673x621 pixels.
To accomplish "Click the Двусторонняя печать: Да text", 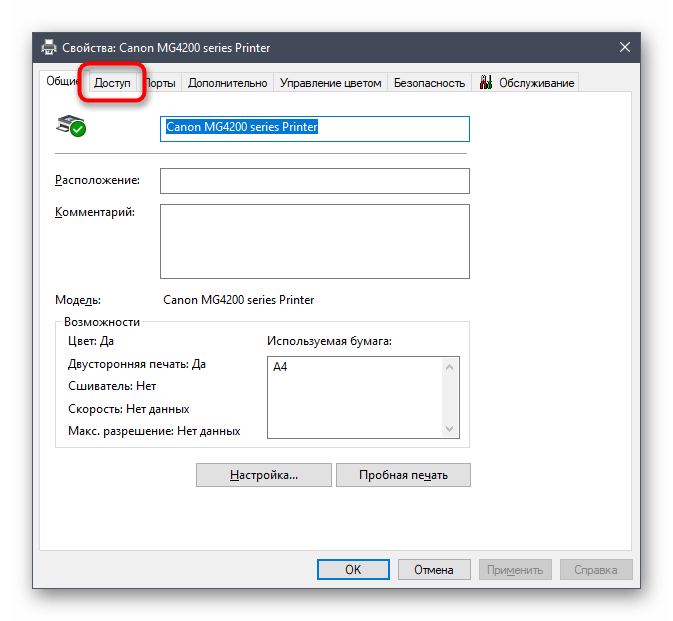I will coord(137,364).
